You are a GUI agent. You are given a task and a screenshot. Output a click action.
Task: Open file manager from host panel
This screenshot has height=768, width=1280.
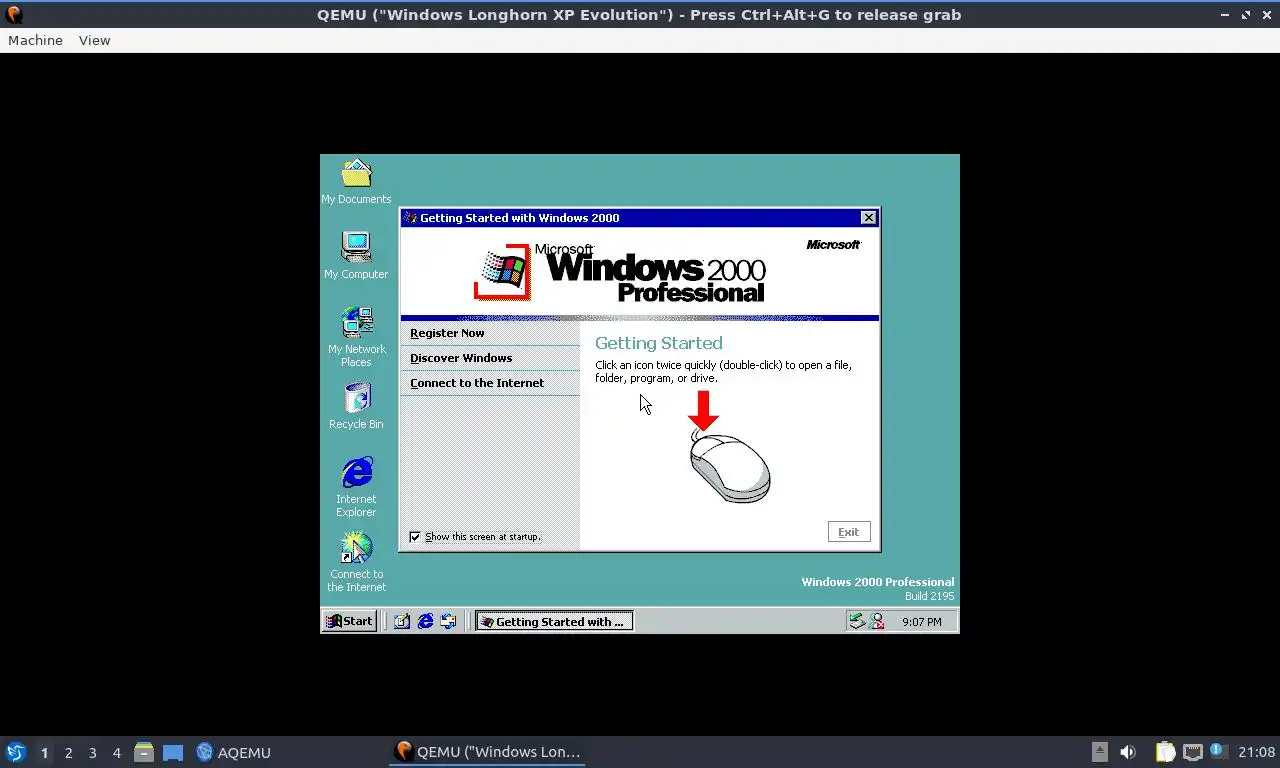click(x=144, y=752)
